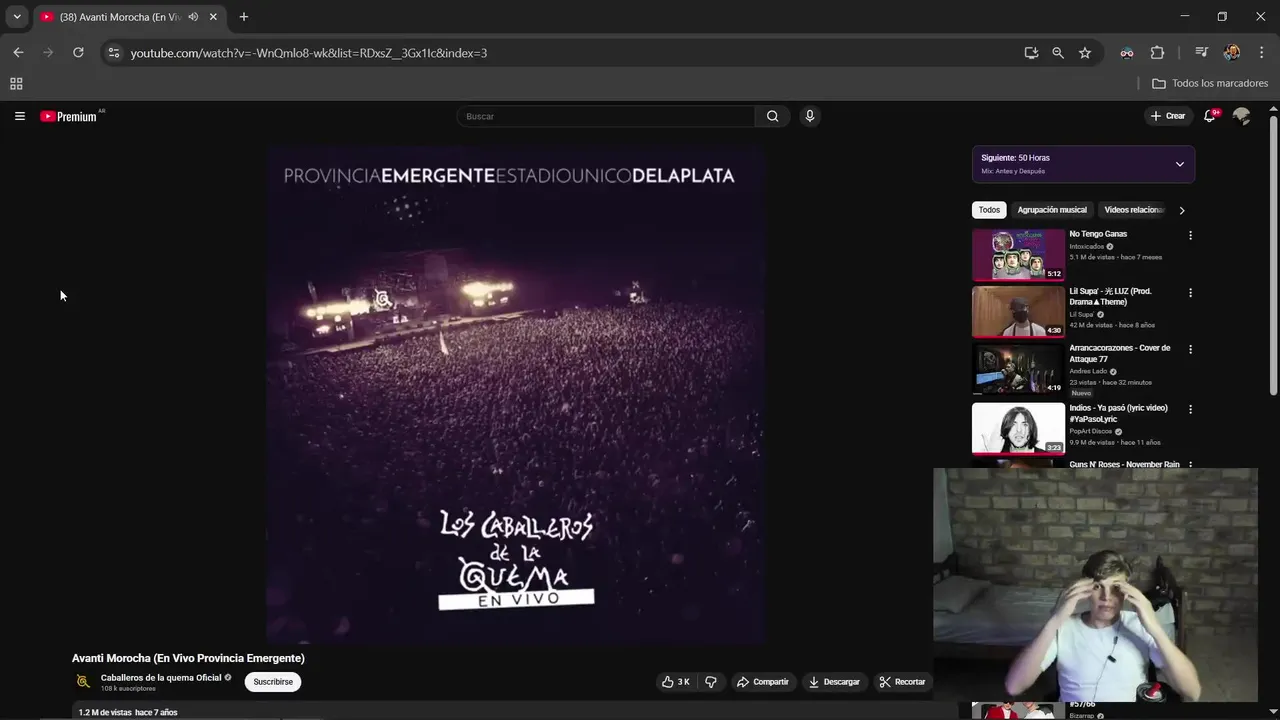
Task: Open the Chrome profile avatar
Action: coord(1232,53)
